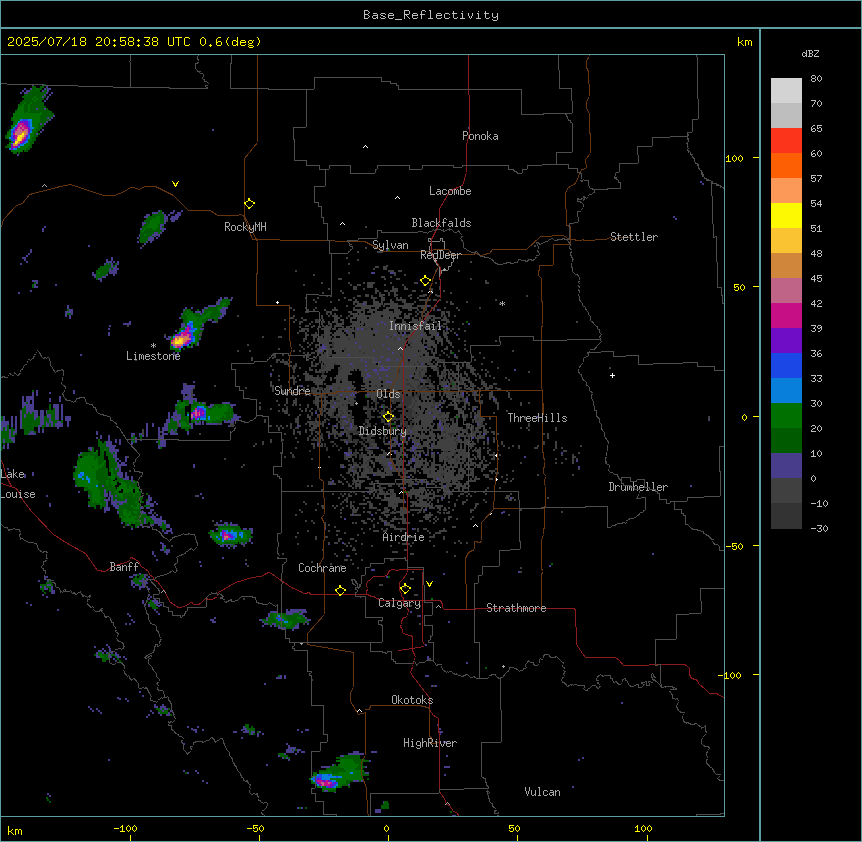
Task: Click the Olds town label
Action: pos(388,394)
